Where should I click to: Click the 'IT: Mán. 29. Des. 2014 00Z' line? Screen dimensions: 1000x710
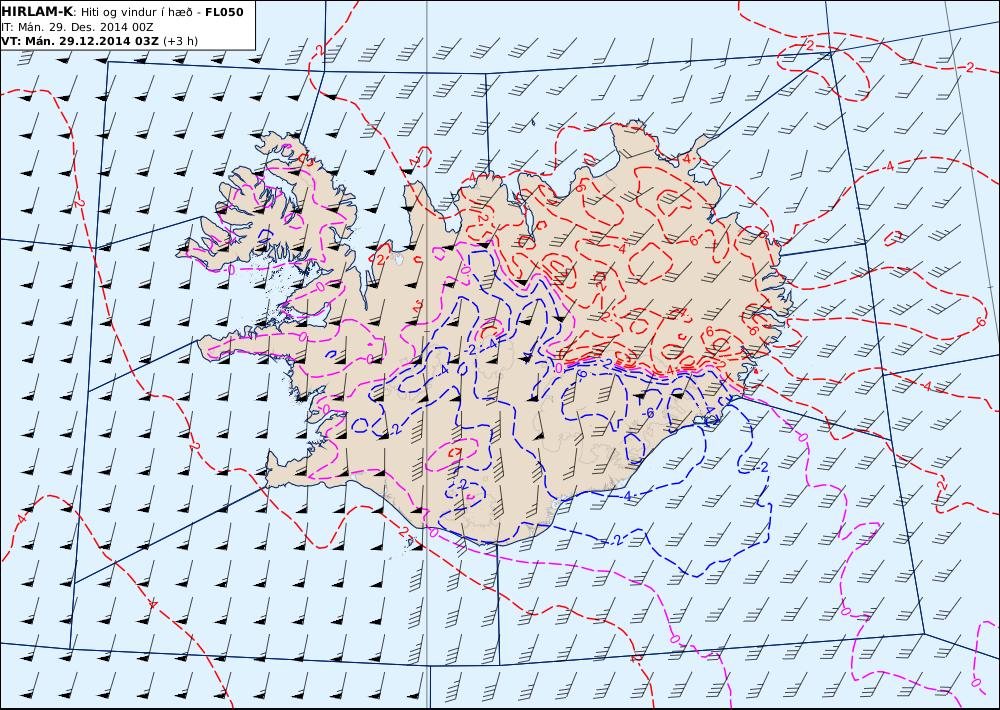point(77,27)
